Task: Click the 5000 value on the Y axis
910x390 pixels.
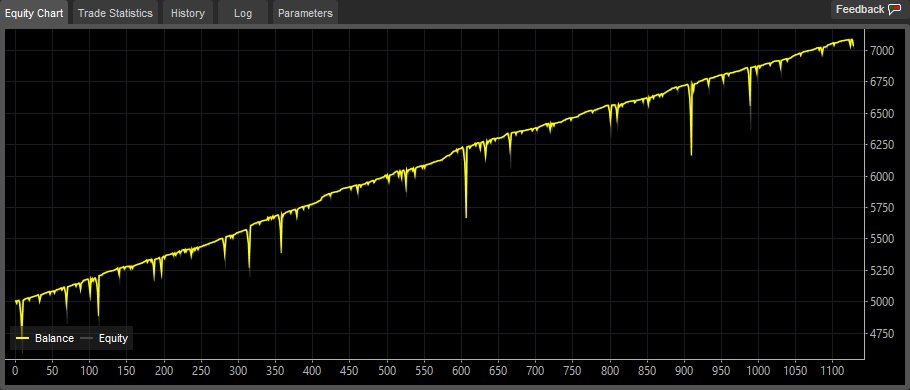Action: [882, 302]
